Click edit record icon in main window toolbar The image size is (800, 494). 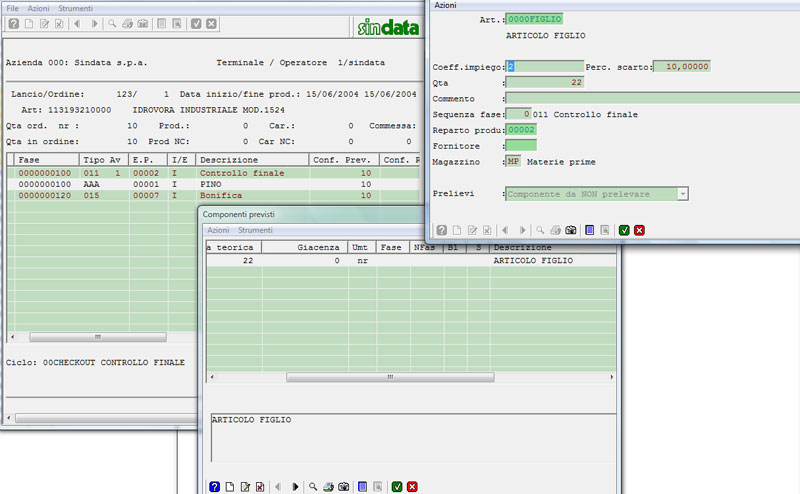(44, 24)
